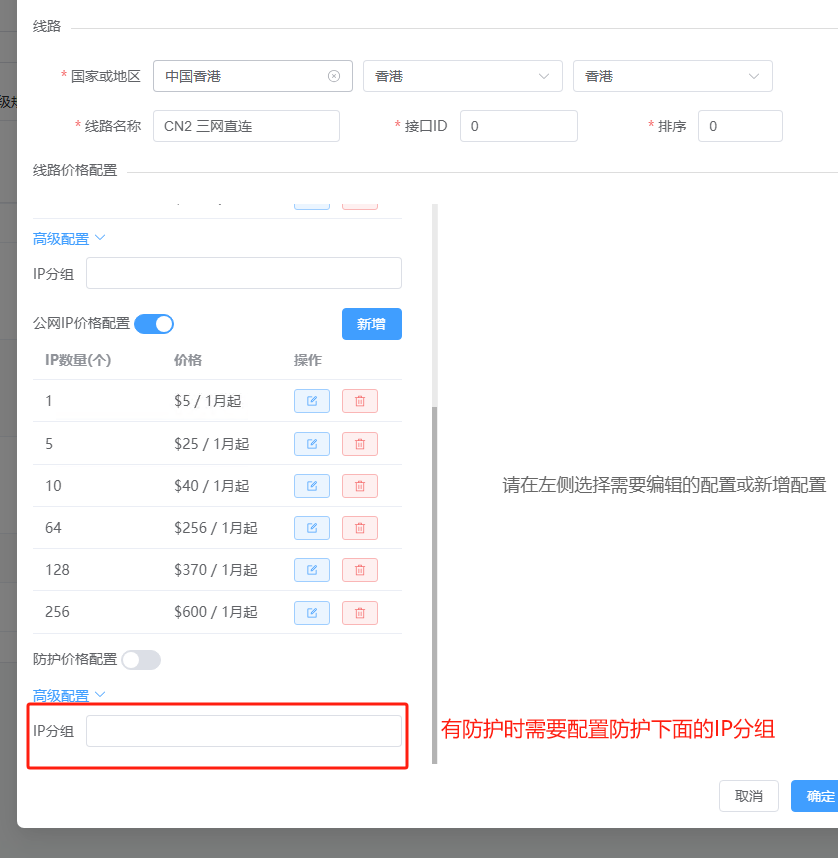Open the second 香港 region dropdown
This screenshot has height=858, width=838.
click(x=463, y=76)
